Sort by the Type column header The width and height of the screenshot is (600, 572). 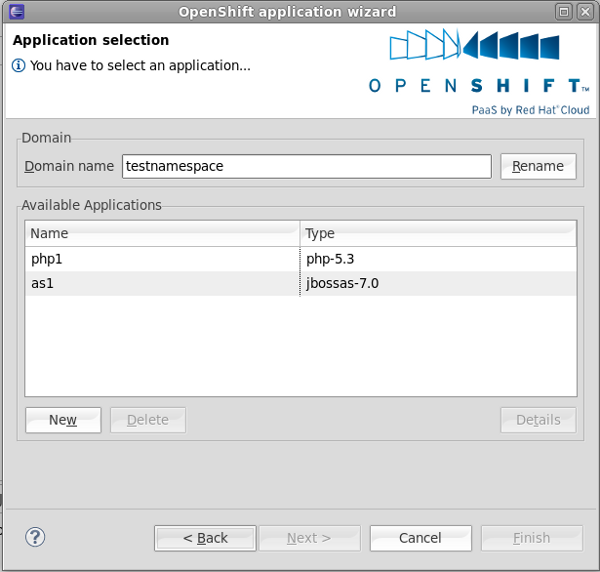point(438,233)
